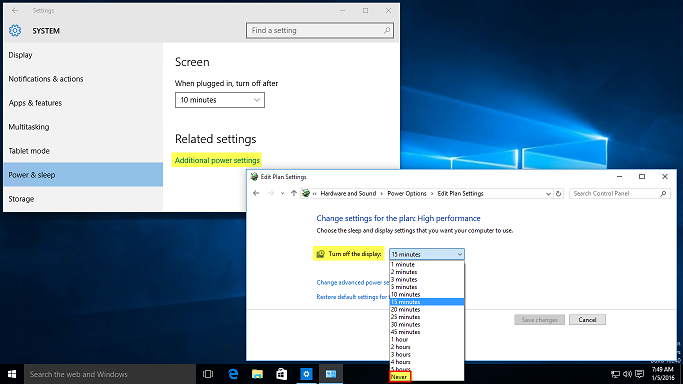
Task: Click the Up arrow in Control Panel navigation
Action: pos(294,193)
